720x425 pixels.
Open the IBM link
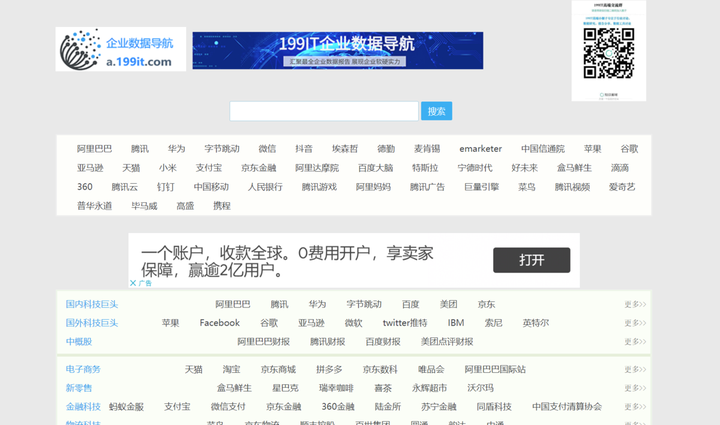tap(456, 323)
